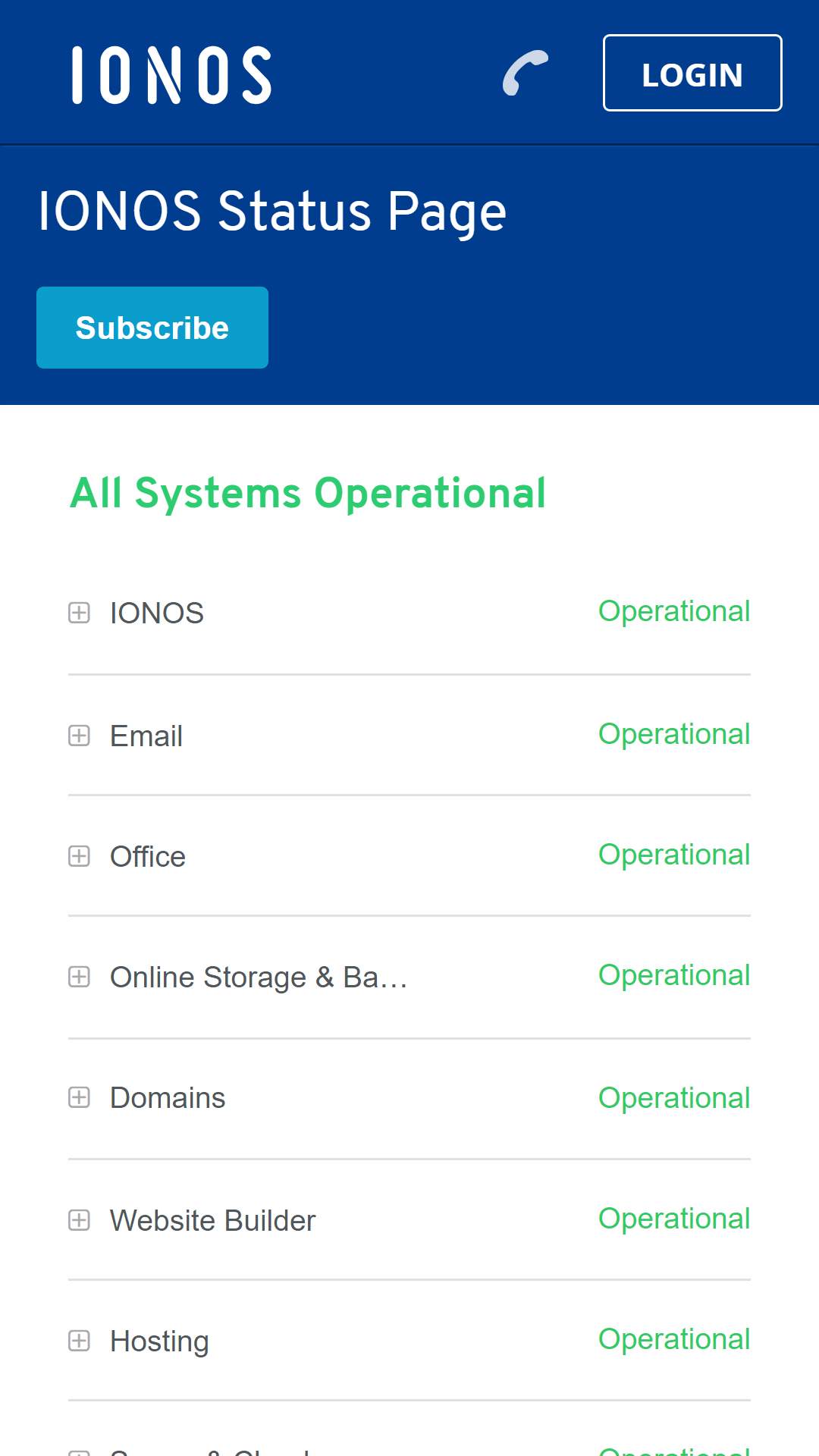Click the Hosting component name
Screen dimensions: 819x1456
pos(159,1341)
